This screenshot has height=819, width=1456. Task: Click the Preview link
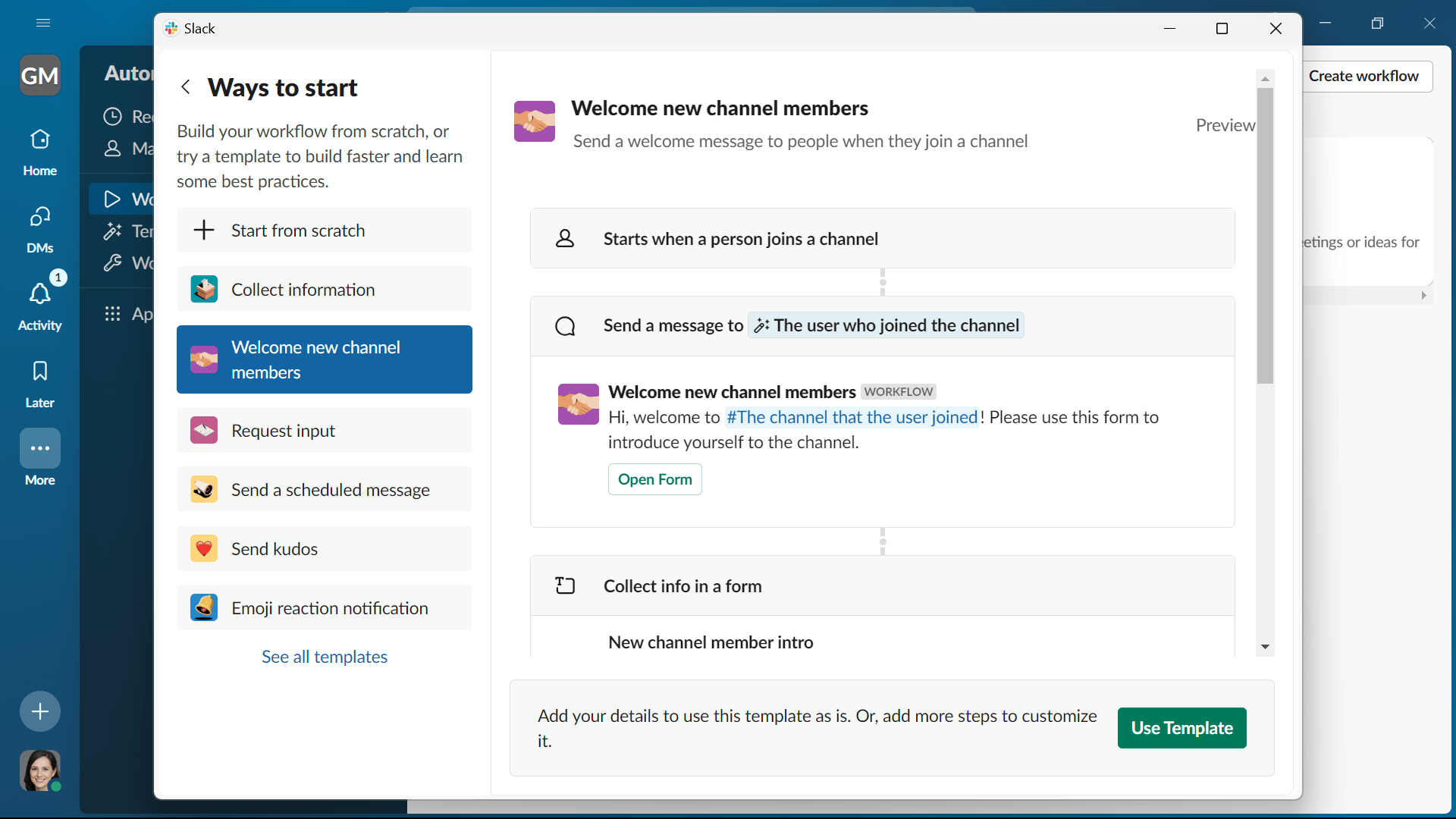(x=1224, y=125)
